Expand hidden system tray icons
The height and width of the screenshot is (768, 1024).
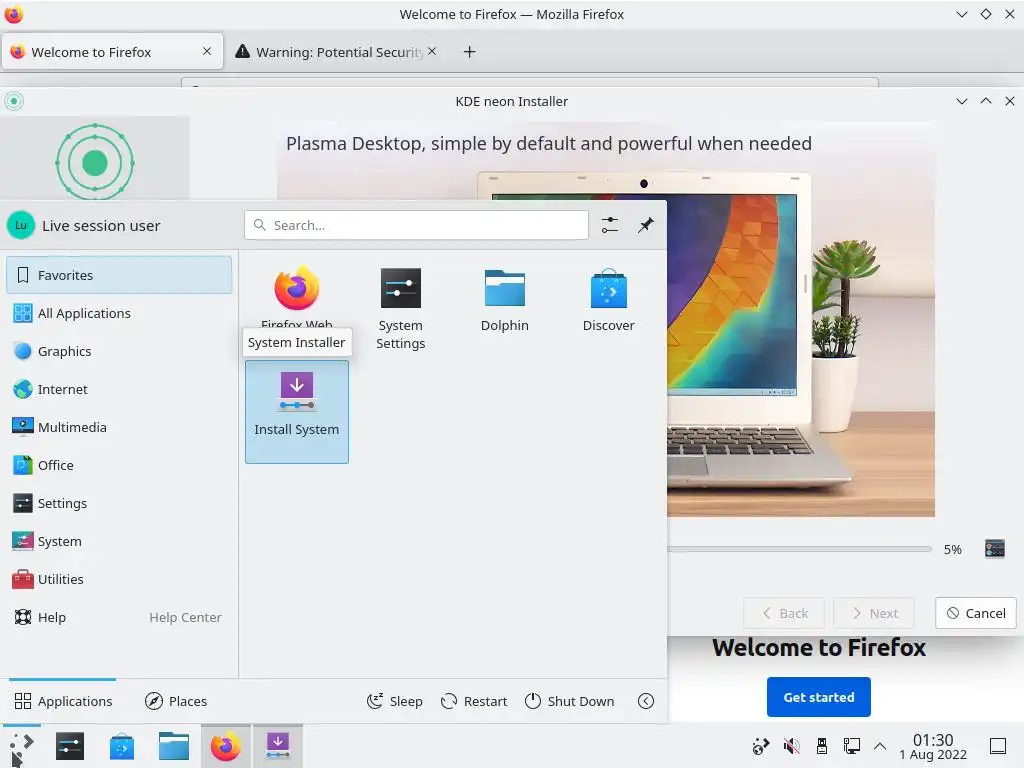(x=880, y=746)
